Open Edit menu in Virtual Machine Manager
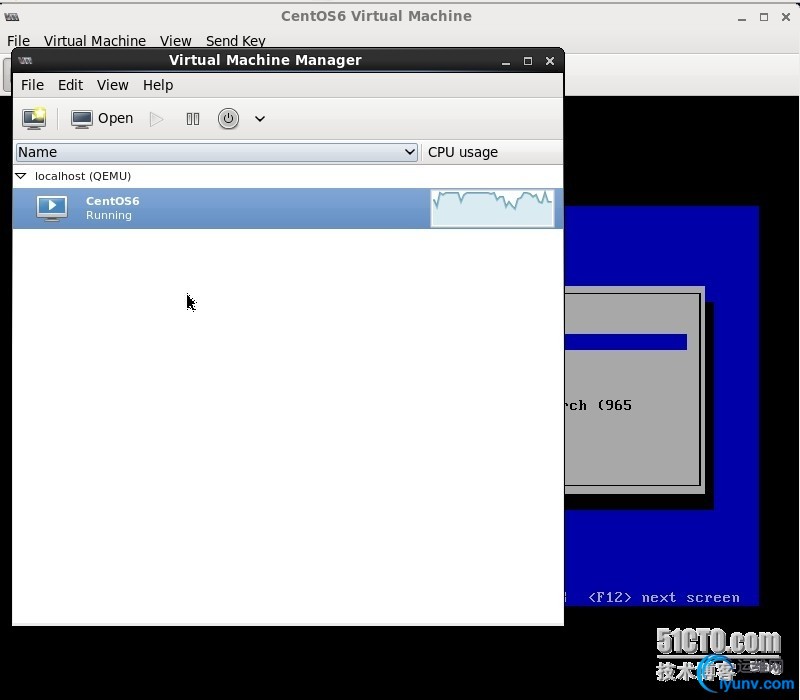 coord(70,85)
